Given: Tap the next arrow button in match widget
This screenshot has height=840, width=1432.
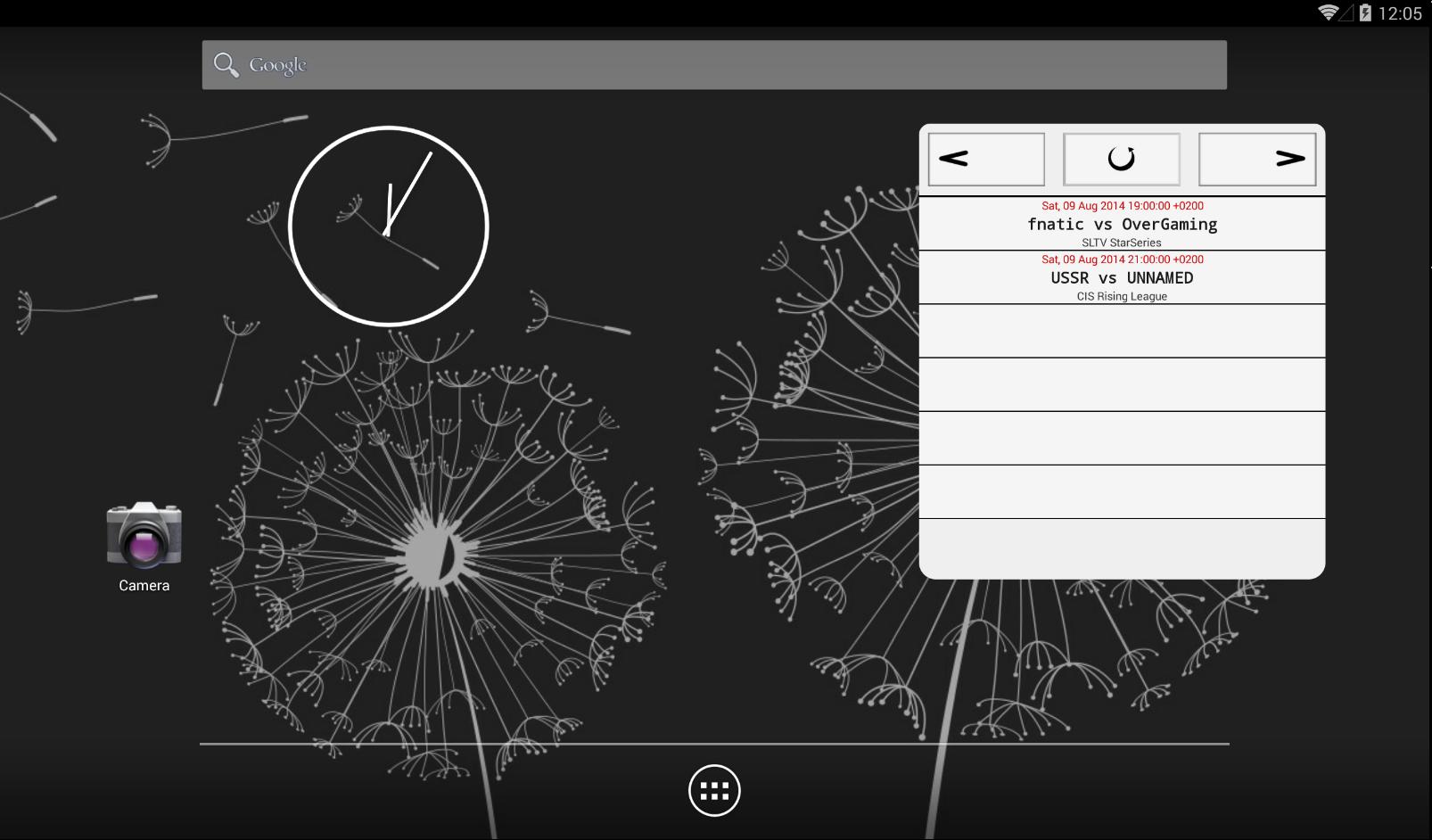Looking at the screenshot, I should pyautogui.click(x=1256, y=159).
